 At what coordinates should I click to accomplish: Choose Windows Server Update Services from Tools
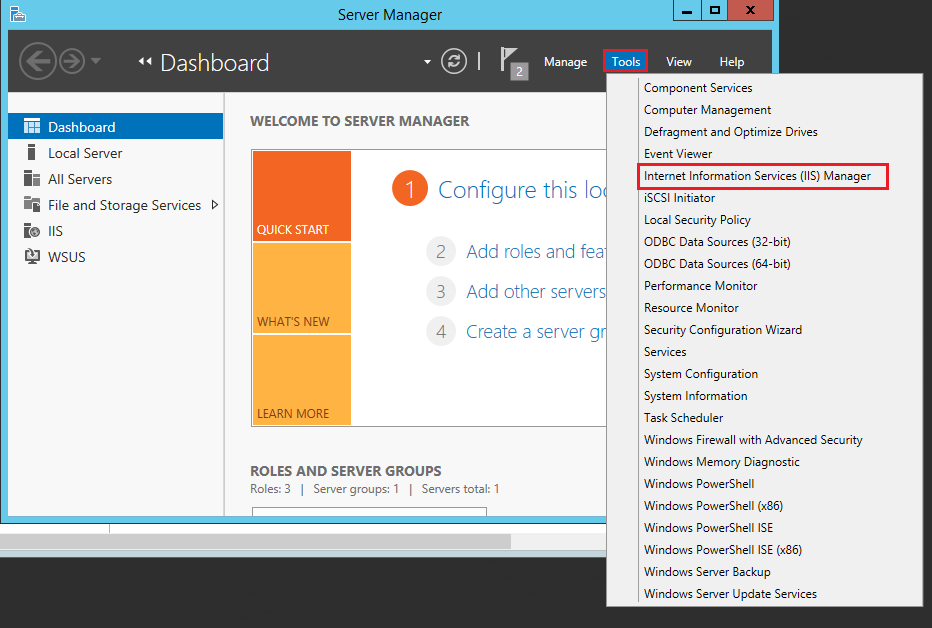[x=730, y=594]
